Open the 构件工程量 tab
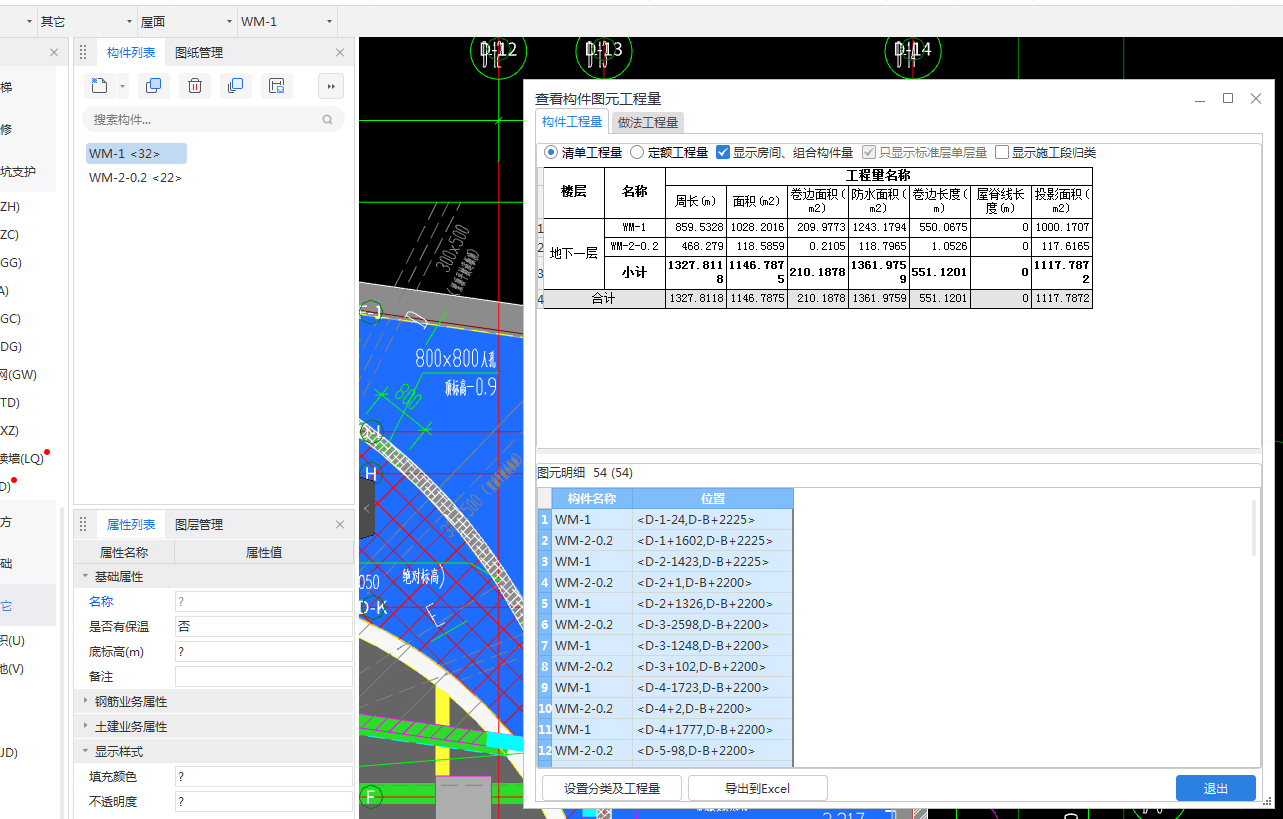The image size is (1283, 819). pyautogui.click(x=572, y=122)
